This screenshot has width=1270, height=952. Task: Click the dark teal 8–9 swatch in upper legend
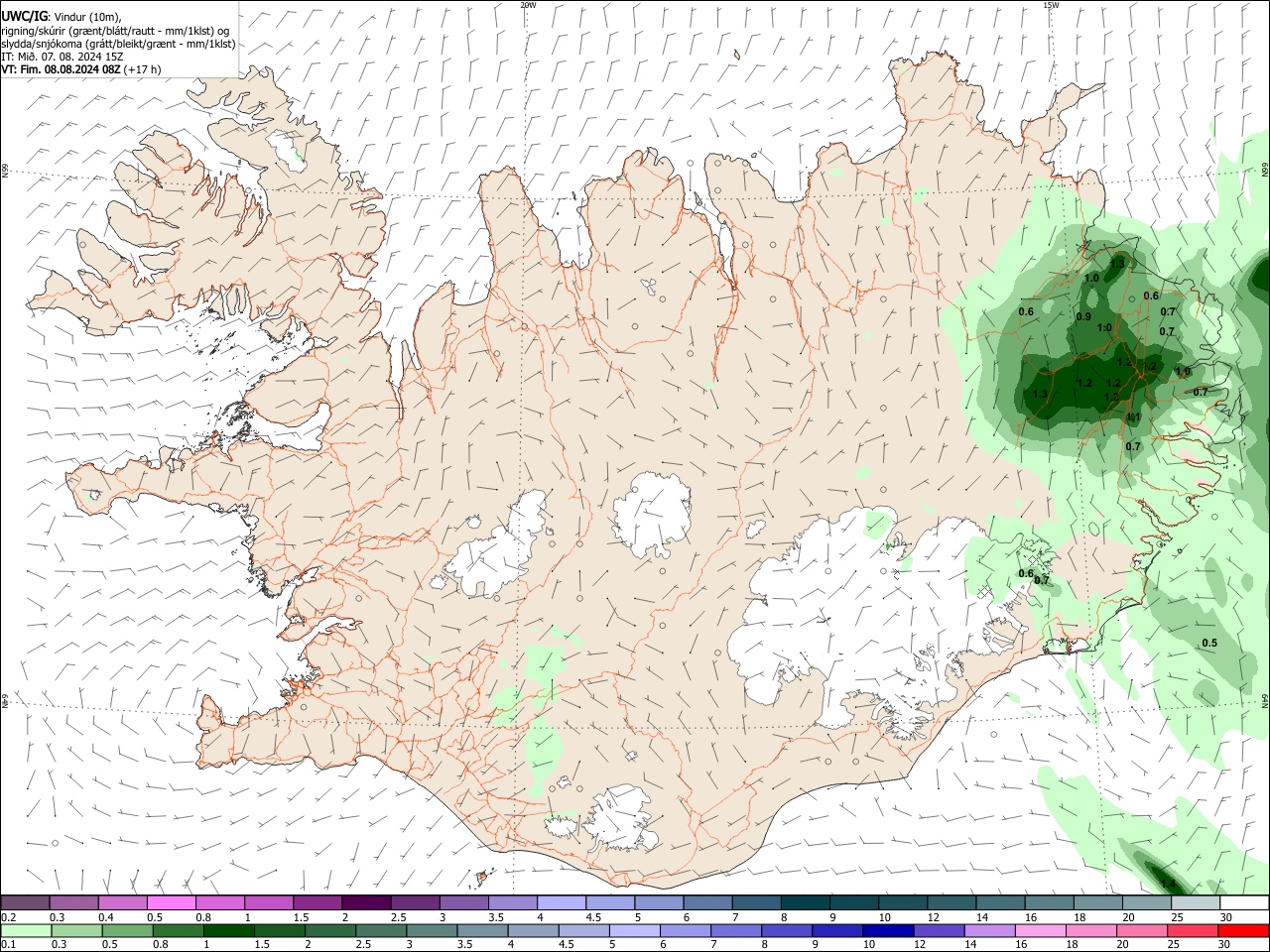click(805, 902)
